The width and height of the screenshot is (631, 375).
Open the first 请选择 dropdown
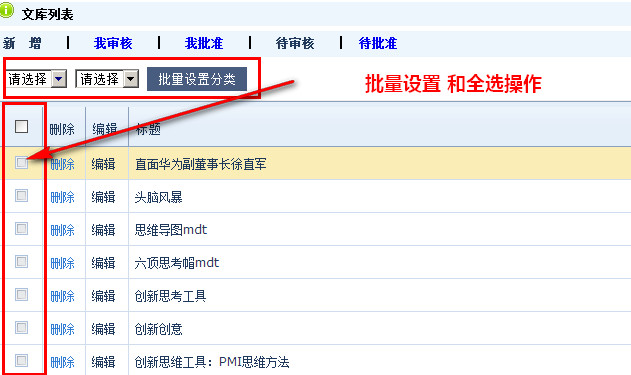pyautogui.click(x=36, y=79)
